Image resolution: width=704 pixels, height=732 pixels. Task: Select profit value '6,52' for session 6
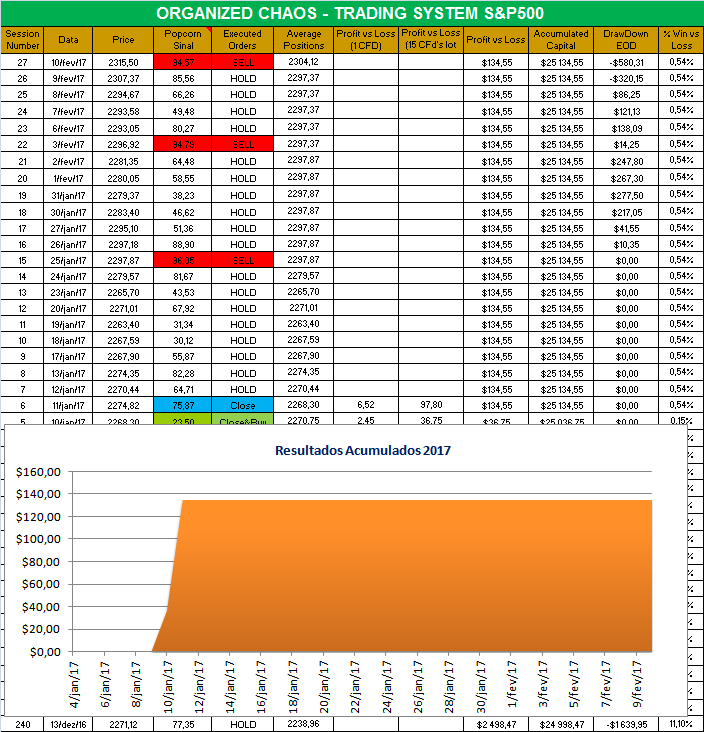pos(366,404)
